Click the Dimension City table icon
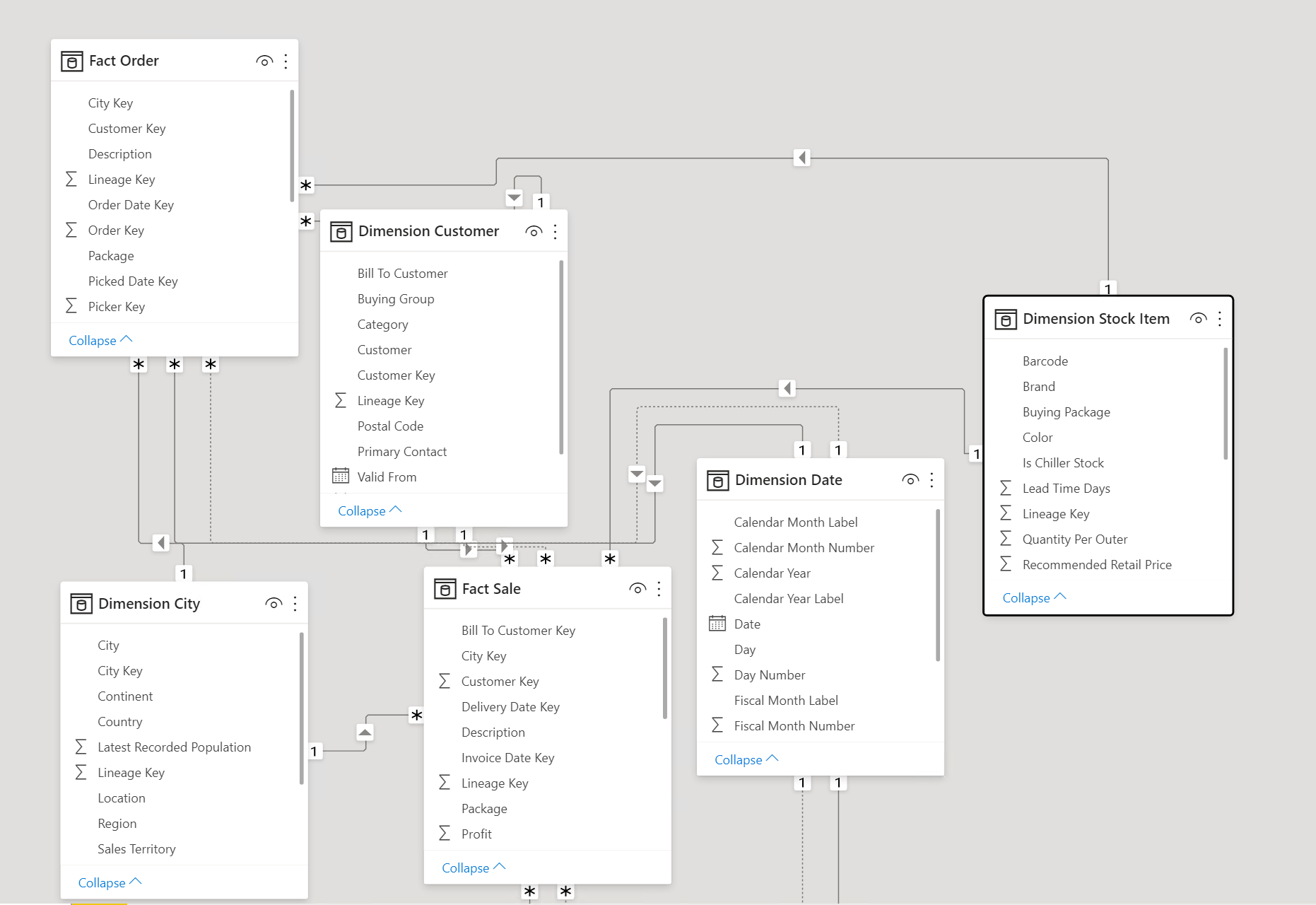1316x905 pixels. point(81,604)
